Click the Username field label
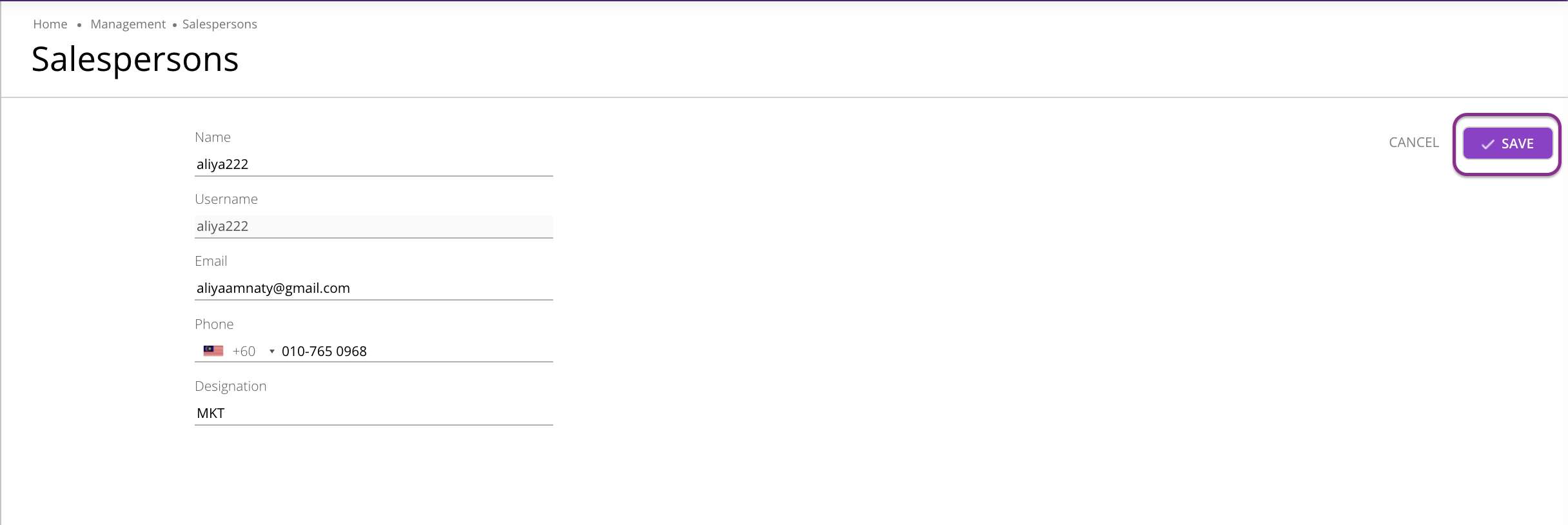The width and height of the screenshot is (1568, 525). (226, 199)
